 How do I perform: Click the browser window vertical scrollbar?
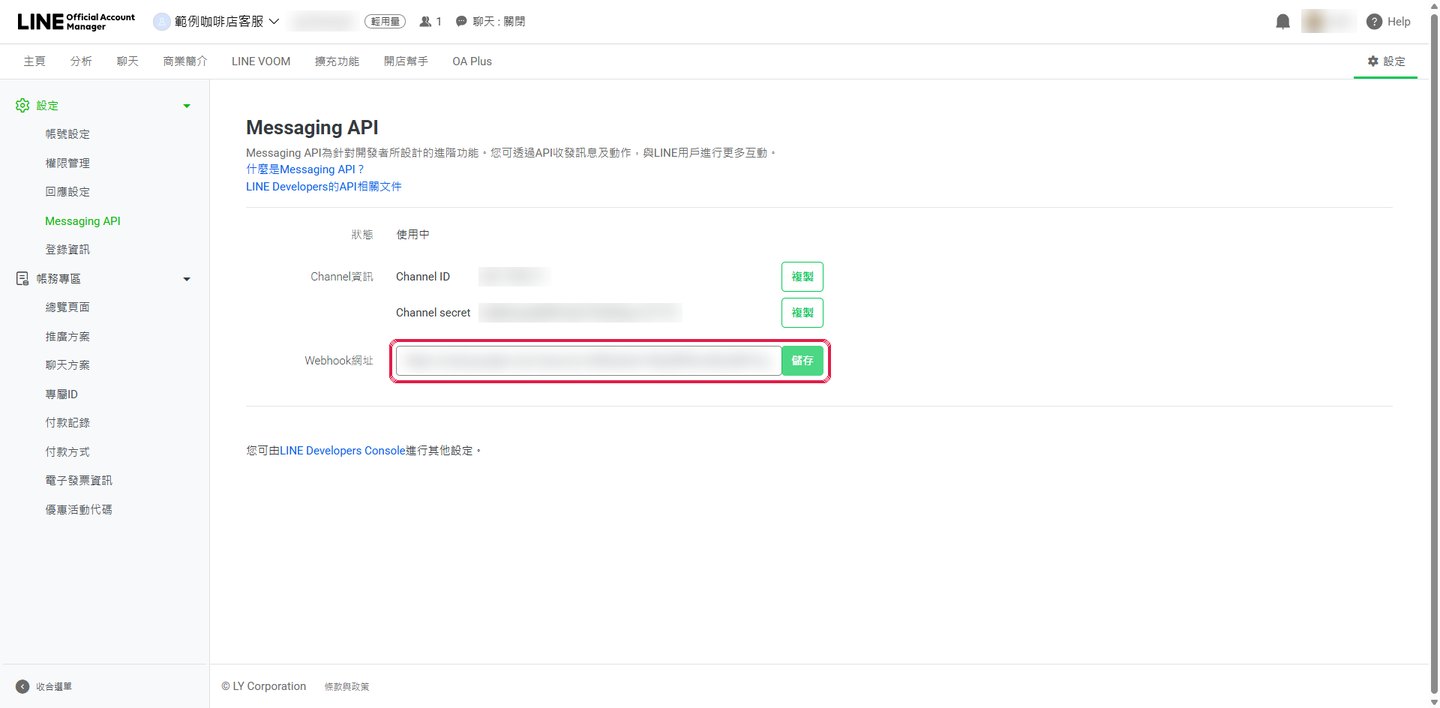(1434, 354)
